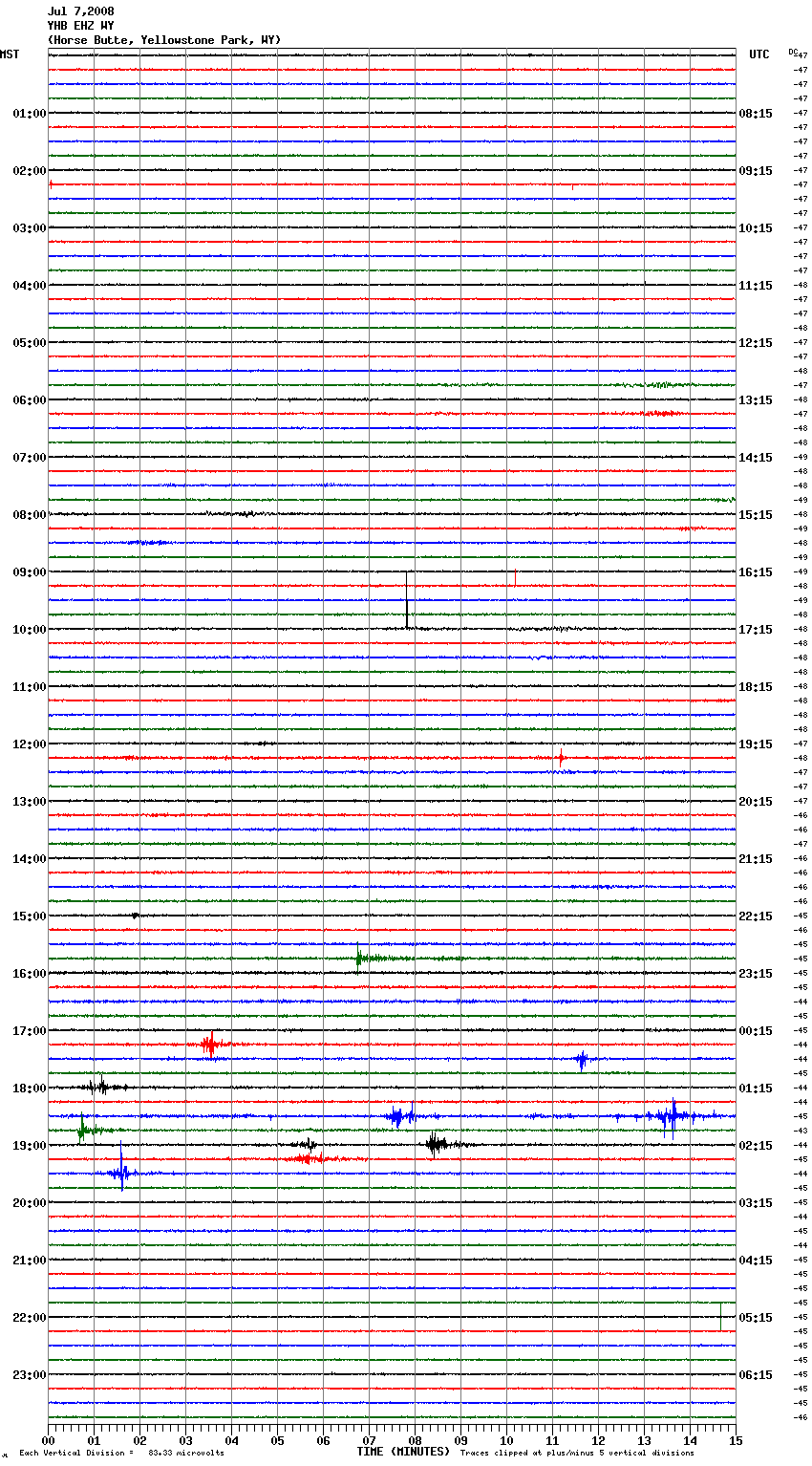This screenshot has height=1466, width=812.
Task: Select the "10" minute tick on the bottom axis
Action: tap(506, 1440)
